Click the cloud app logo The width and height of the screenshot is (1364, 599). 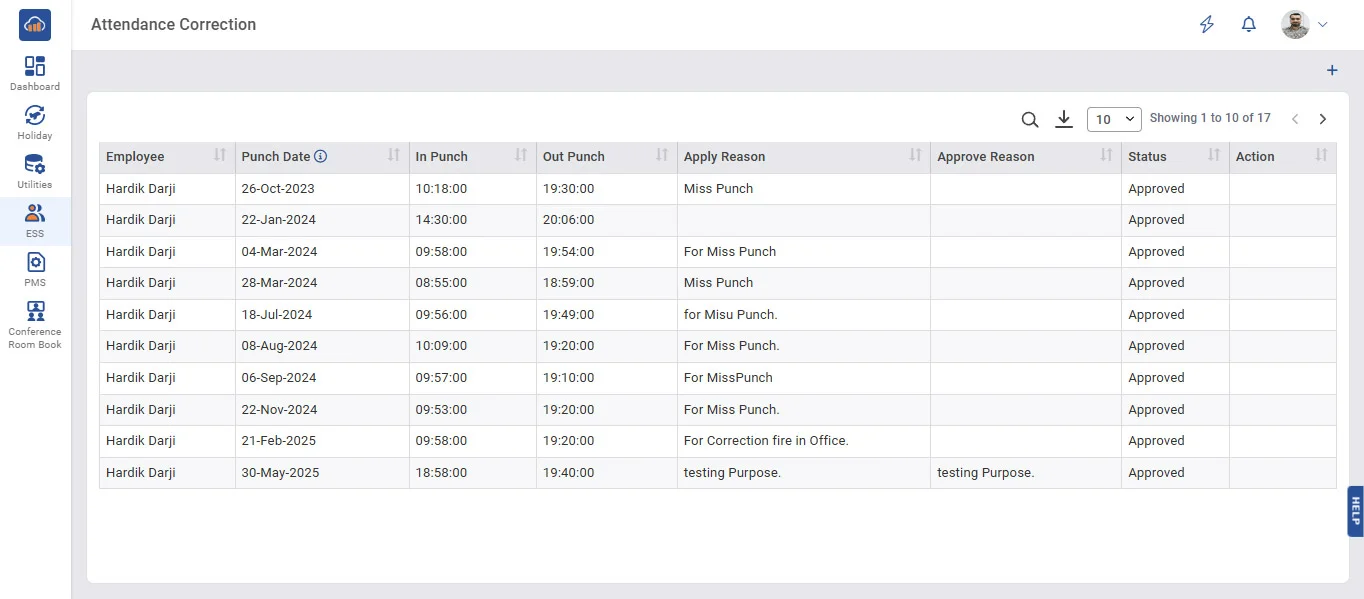(x=35, y=25)
